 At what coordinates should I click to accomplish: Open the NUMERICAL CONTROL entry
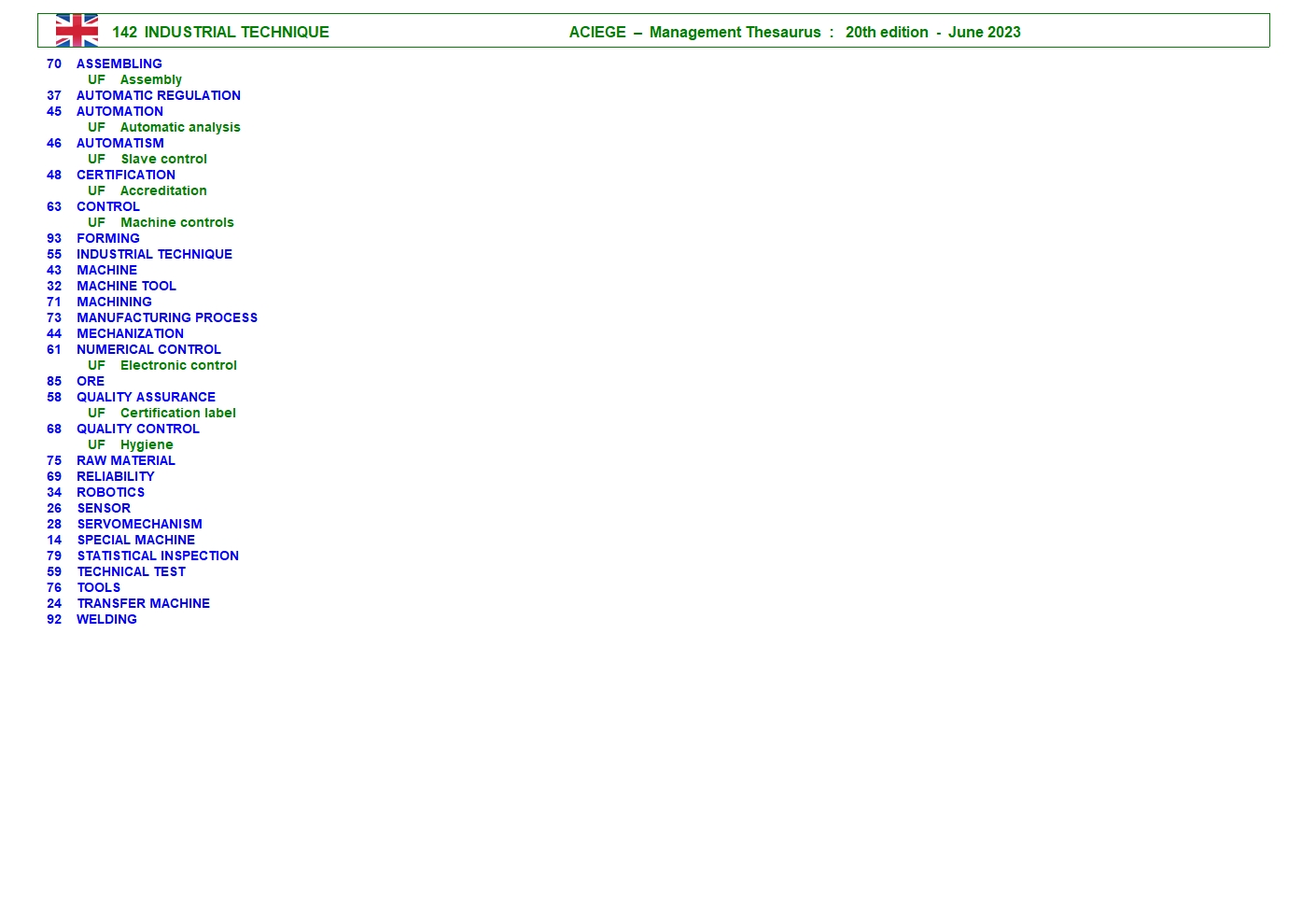pos(148,349)
